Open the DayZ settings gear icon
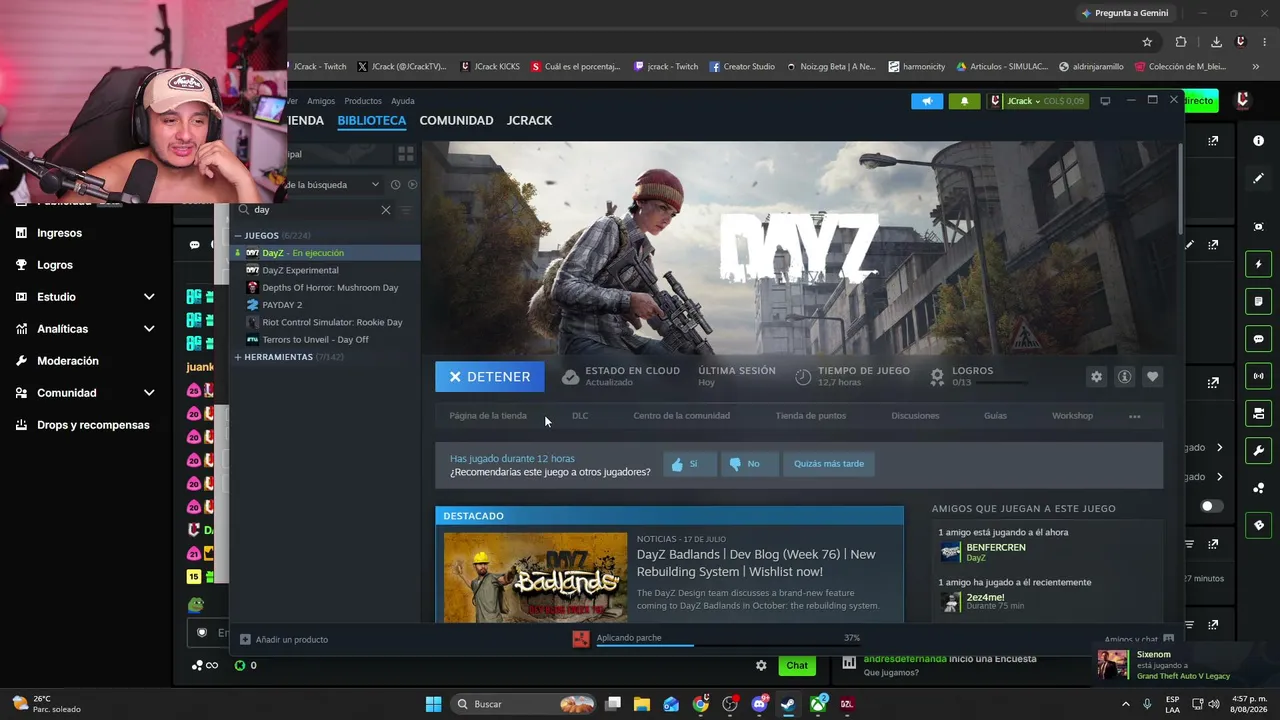This screenshot has width=1280, height=720. (x=1097, y=377)
